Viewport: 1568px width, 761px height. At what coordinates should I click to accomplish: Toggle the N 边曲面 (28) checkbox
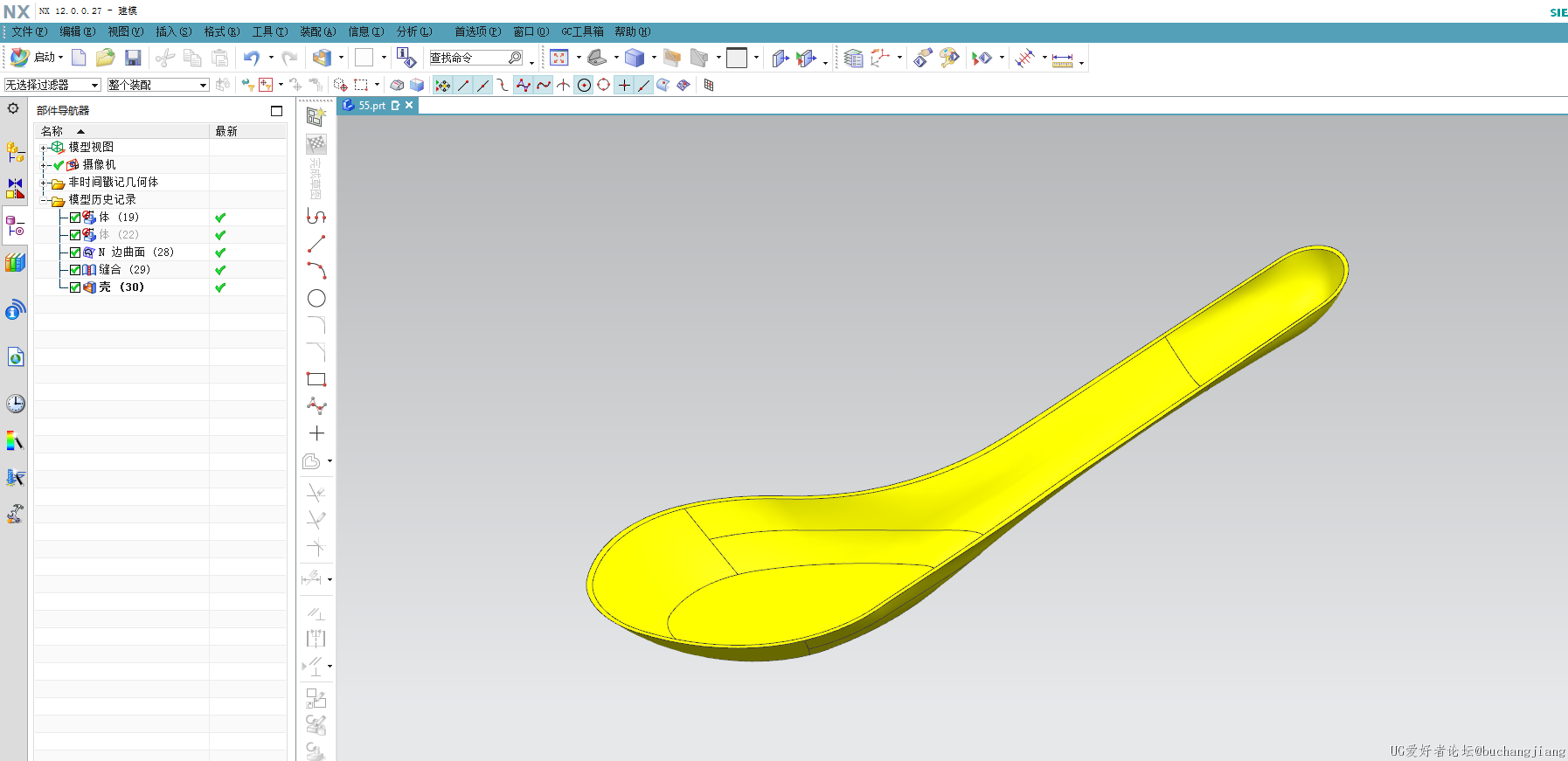75,253
